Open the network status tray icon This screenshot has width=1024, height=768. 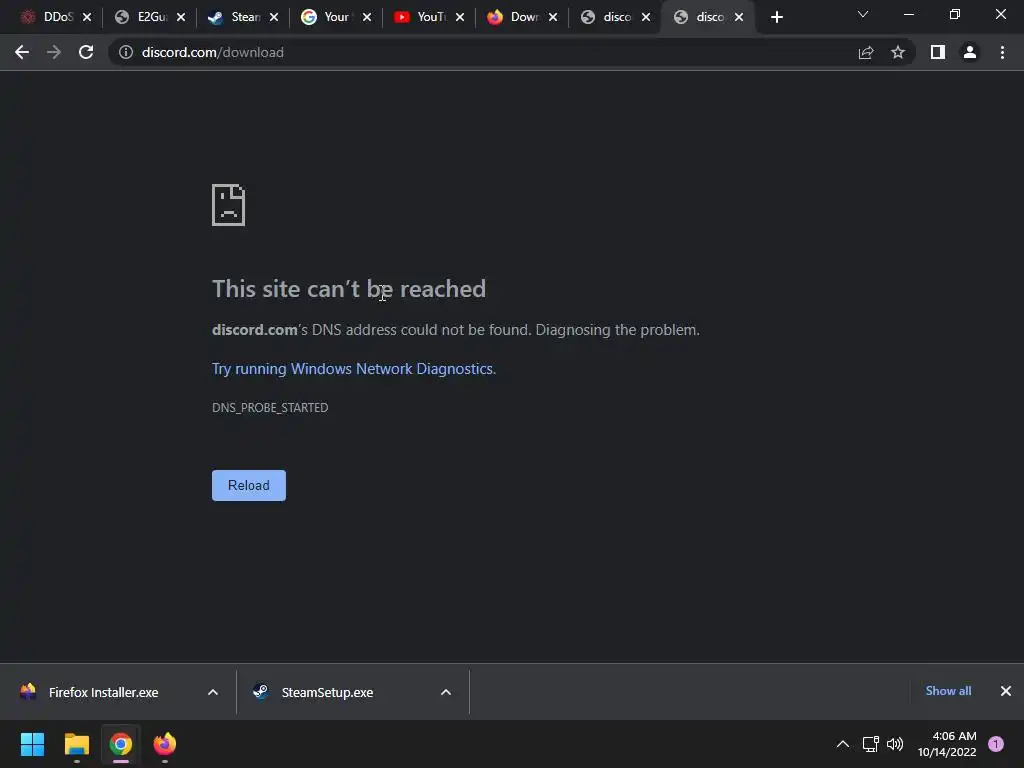tap(871, 744)
